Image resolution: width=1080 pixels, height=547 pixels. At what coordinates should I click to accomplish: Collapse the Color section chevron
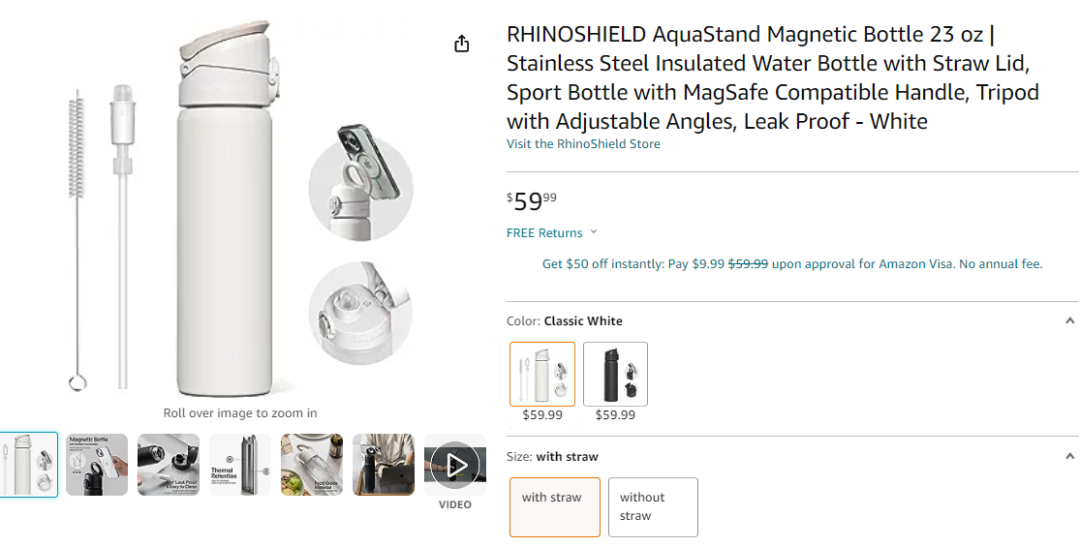[x=1069, y=321]
